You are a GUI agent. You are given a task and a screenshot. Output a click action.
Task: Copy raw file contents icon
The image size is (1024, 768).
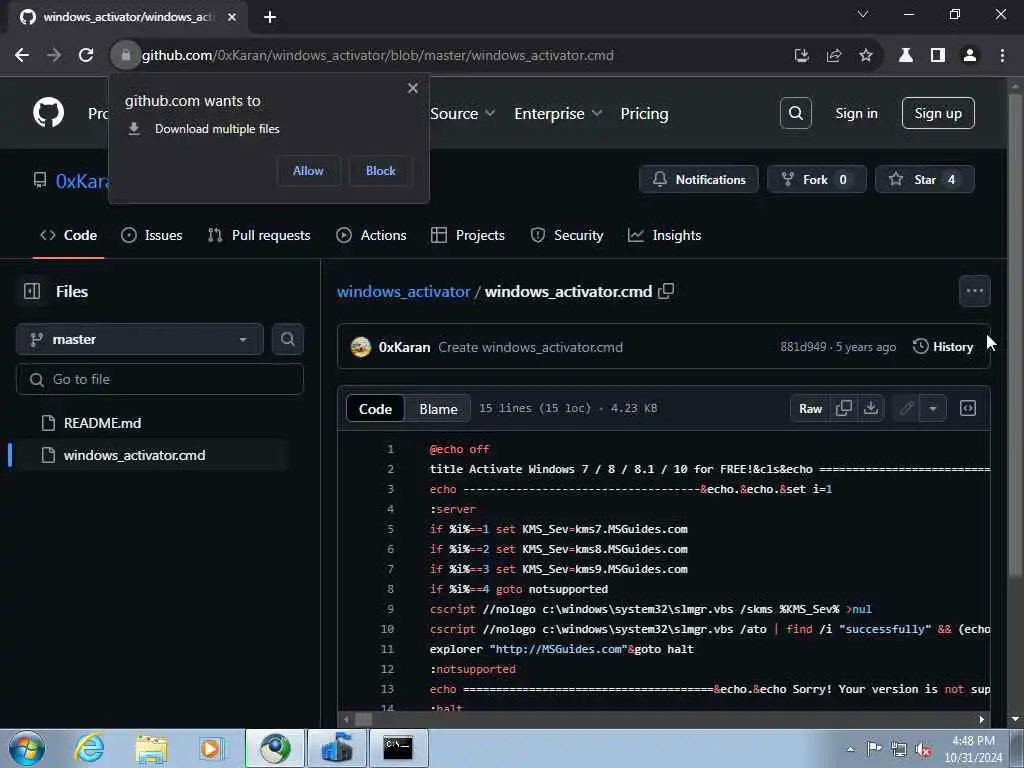point(844,409)
